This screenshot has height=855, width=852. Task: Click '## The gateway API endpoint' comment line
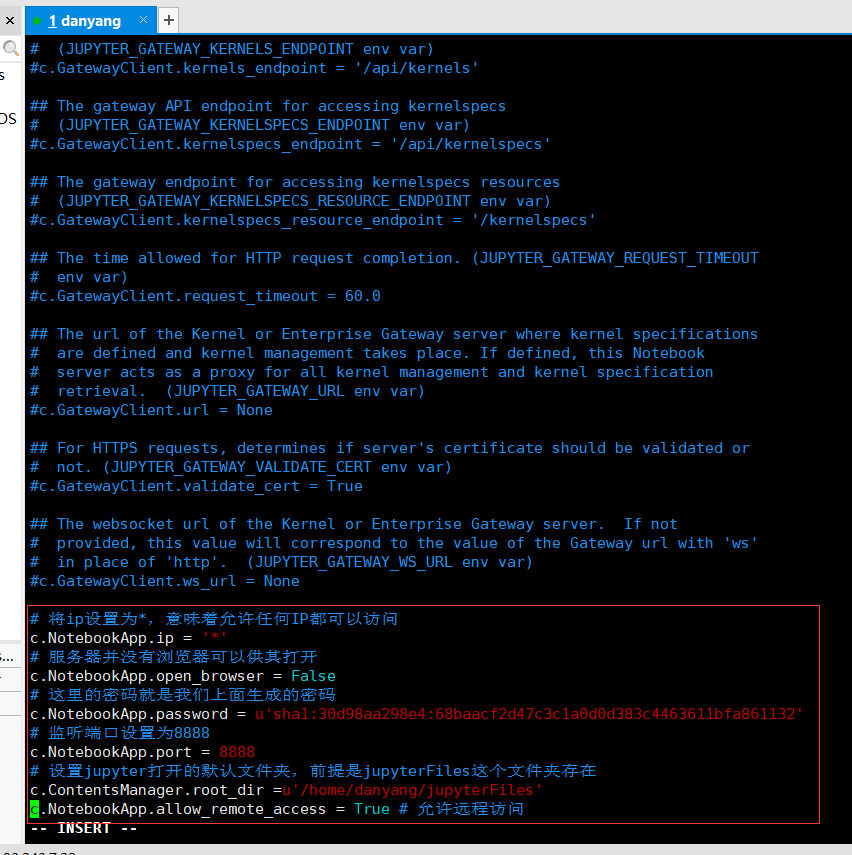pos(268,106)
